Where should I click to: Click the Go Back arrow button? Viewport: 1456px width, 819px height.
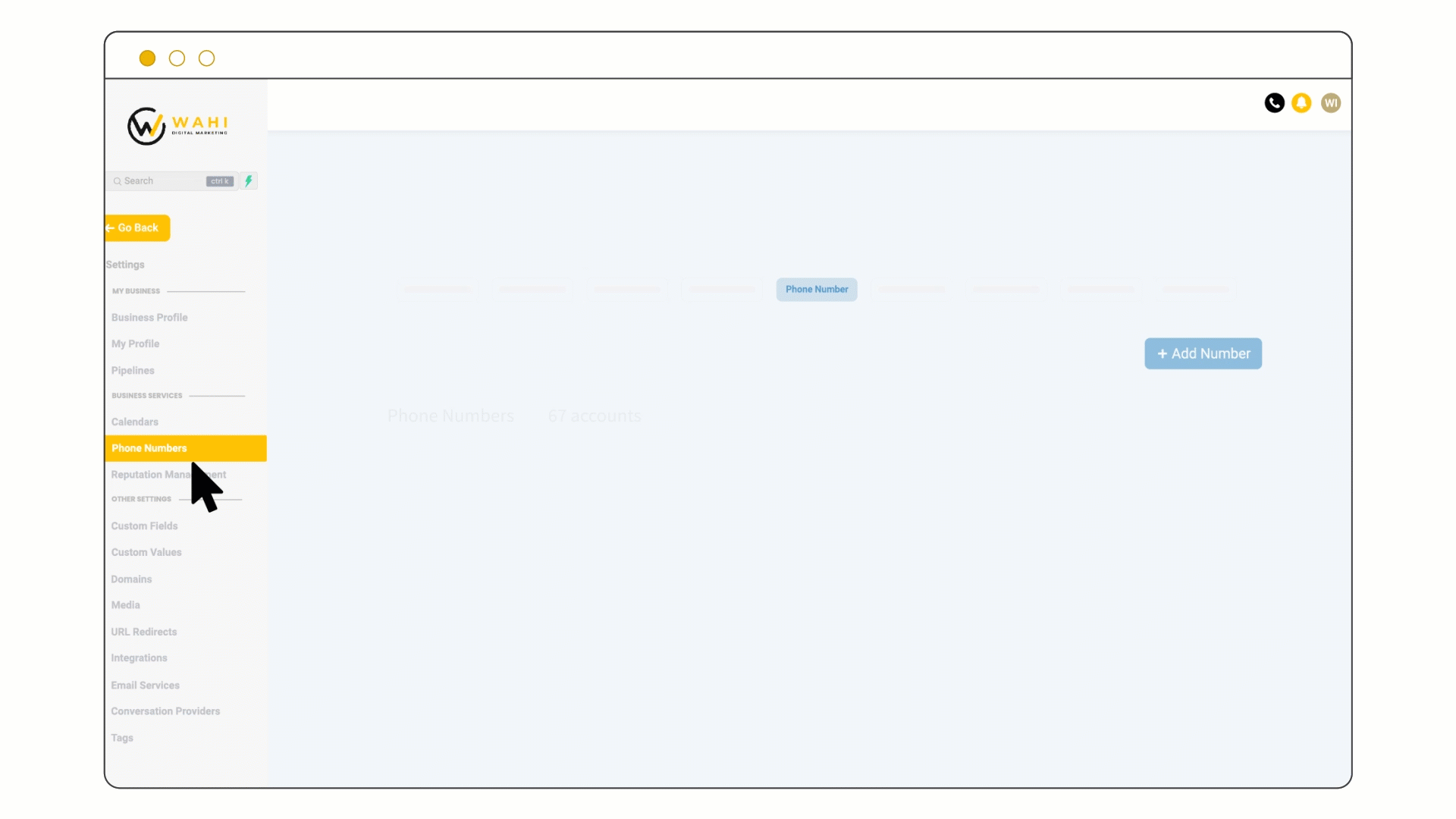[x=136, y=227]
